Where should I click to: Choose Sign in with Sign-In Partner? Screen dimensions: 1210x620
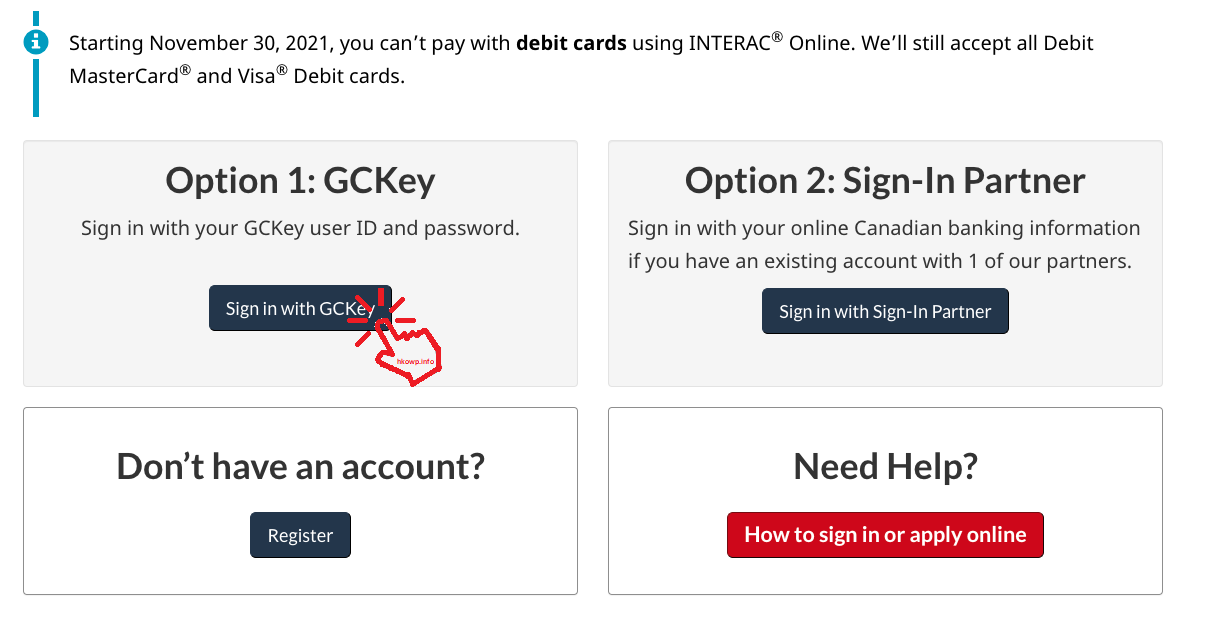(885, 311)
